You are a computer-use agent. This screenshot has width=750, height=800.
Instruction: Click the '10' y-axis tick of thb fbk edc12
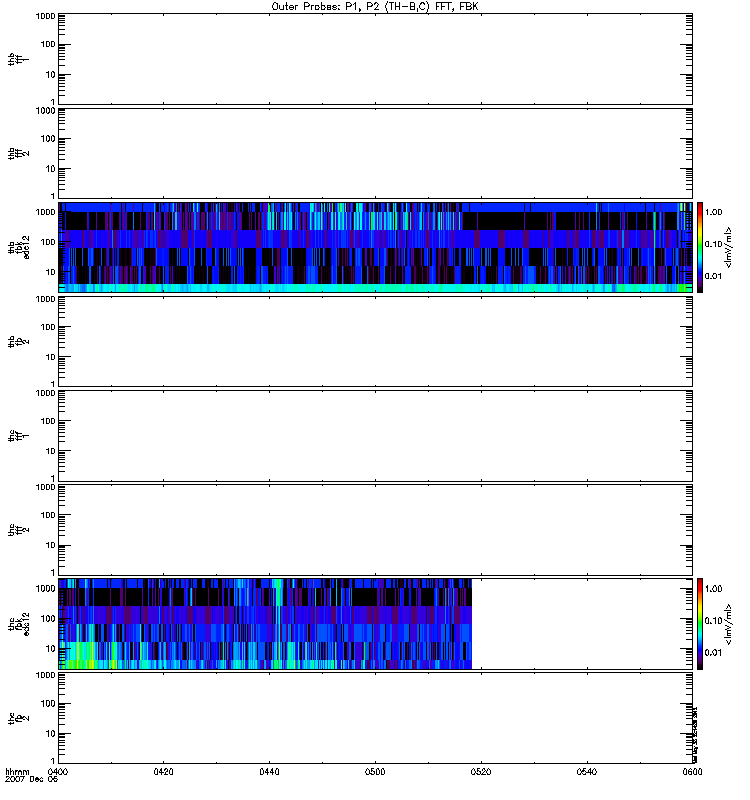[50, 272]
